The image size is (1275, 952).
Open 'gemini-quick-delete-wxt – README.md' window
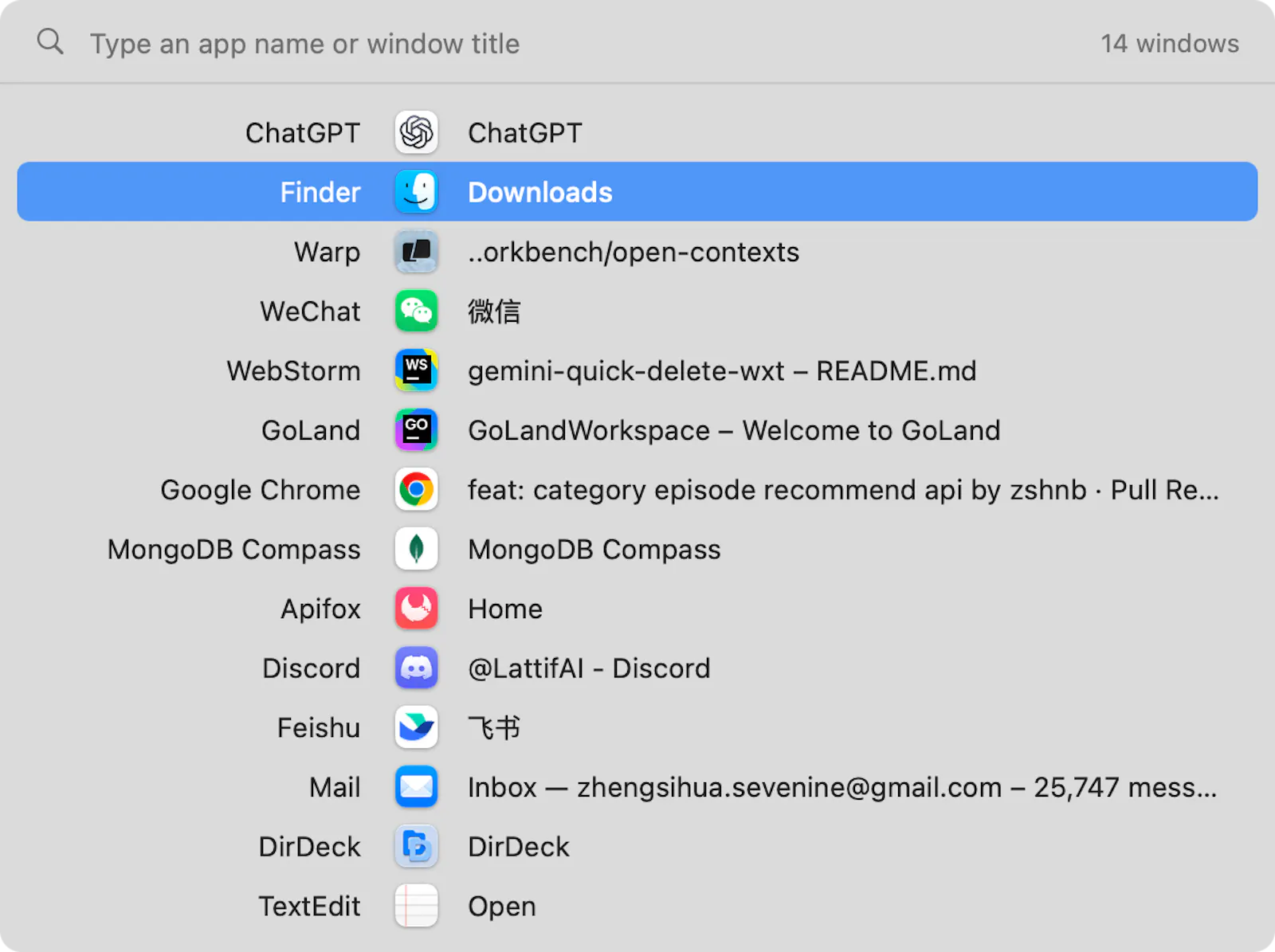722,370
